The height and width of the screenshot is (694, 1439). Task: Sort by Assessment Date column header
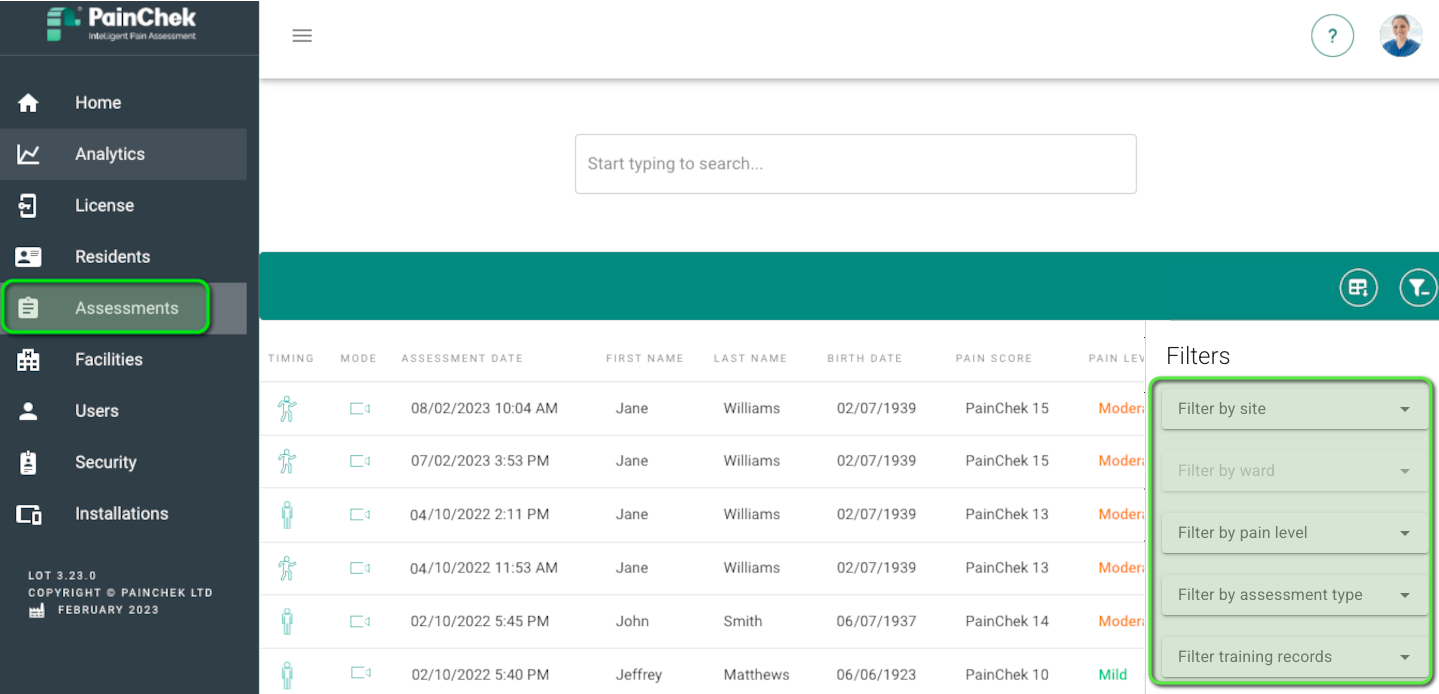coord(462,358)
